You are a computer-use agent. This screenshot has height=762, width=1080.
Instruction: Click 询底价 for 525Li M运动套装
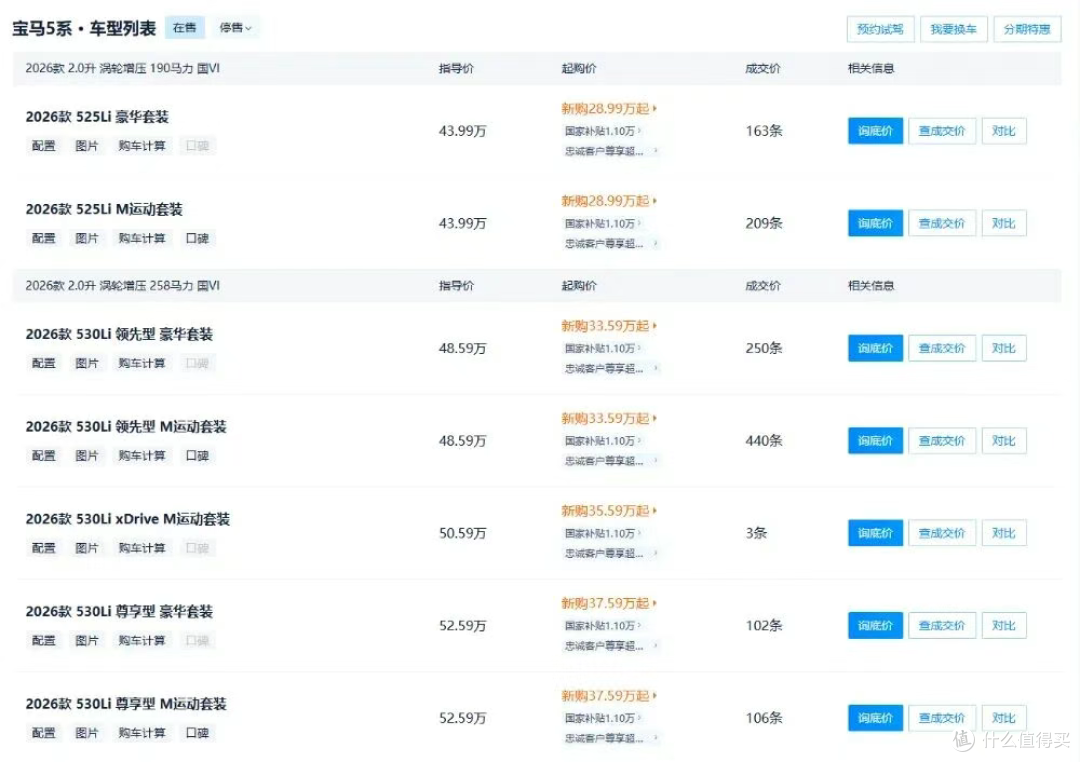[x=875, y=223]
